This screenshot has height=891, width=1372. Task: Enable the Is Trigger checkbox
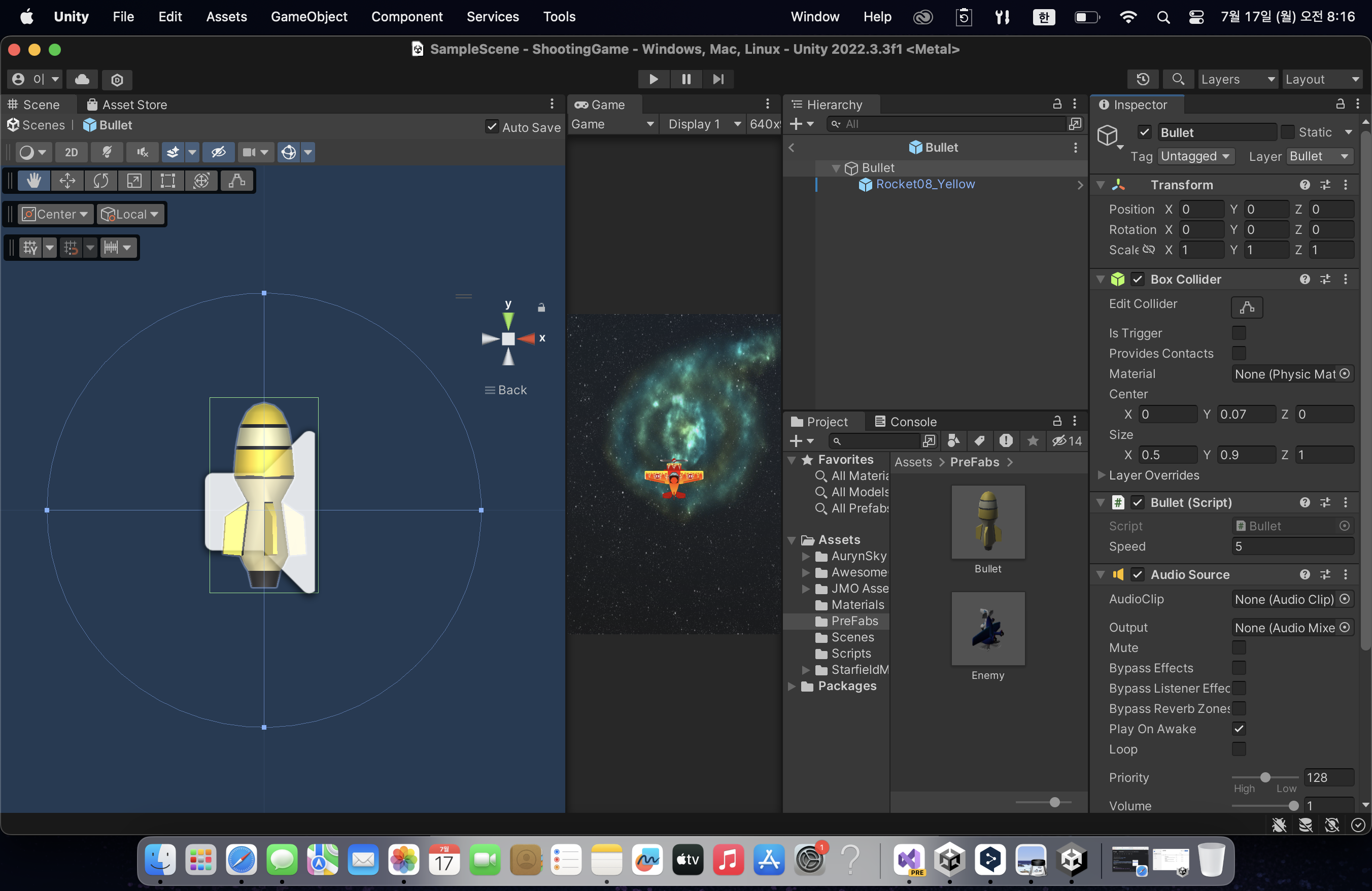pos(1238,333)
